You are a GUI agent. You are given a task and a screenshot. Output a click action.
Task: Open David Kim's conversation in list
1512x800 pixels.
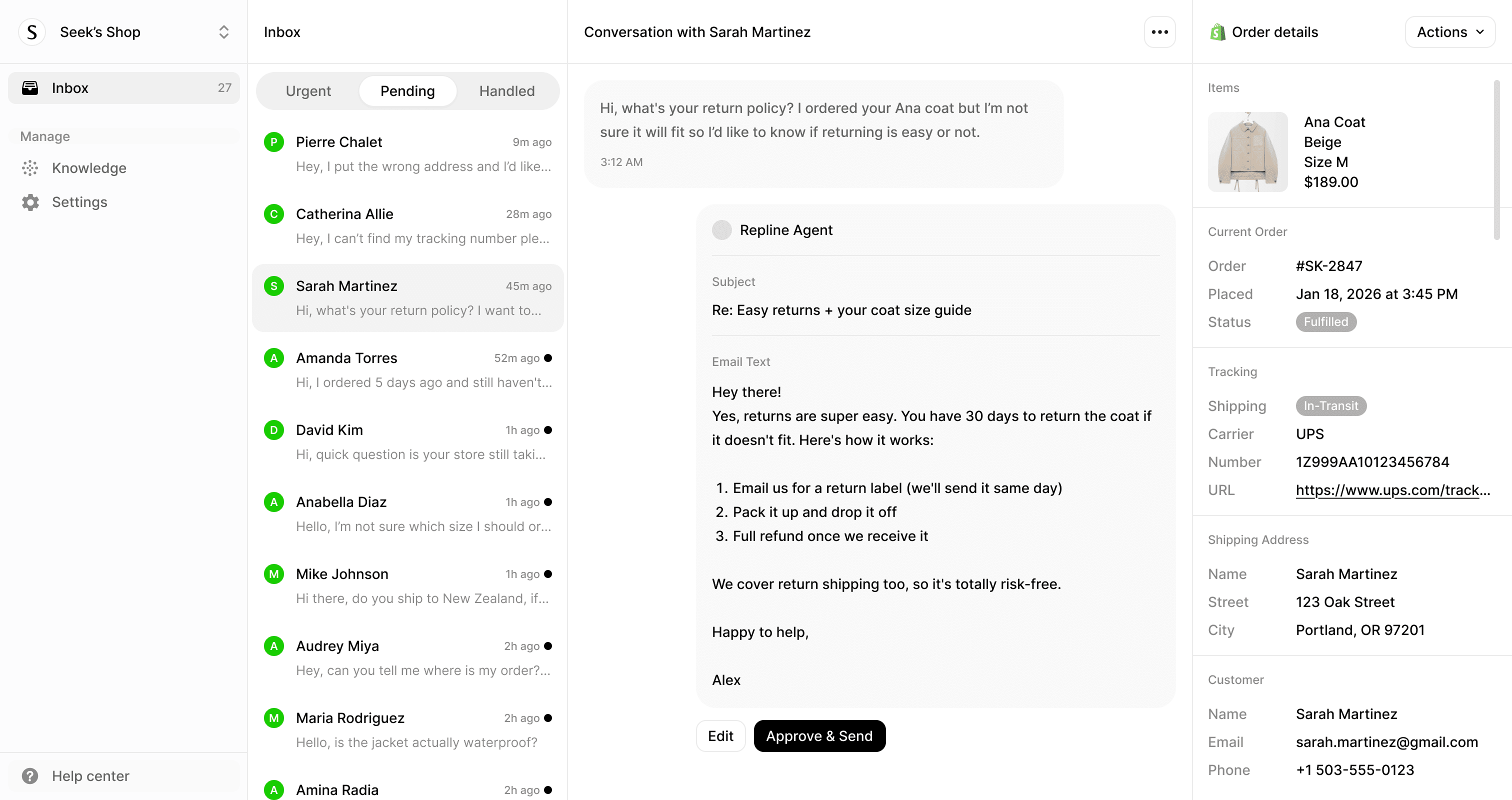[407, 442]
